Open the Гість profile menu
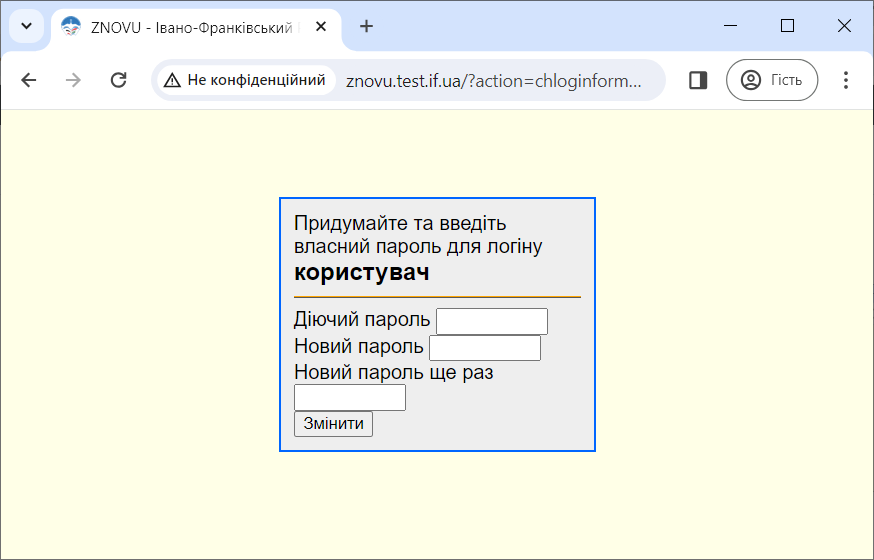The image size is (874, 560). tap(771, 80)
